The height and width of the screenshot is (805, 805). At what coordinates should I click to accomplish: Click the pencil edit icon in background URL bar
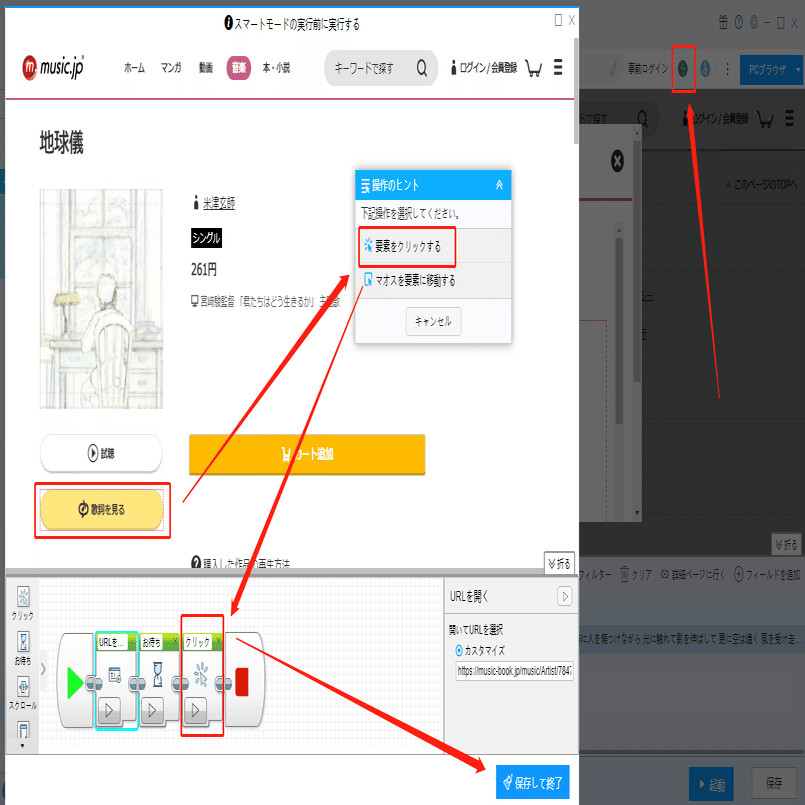tap(613, 69)
